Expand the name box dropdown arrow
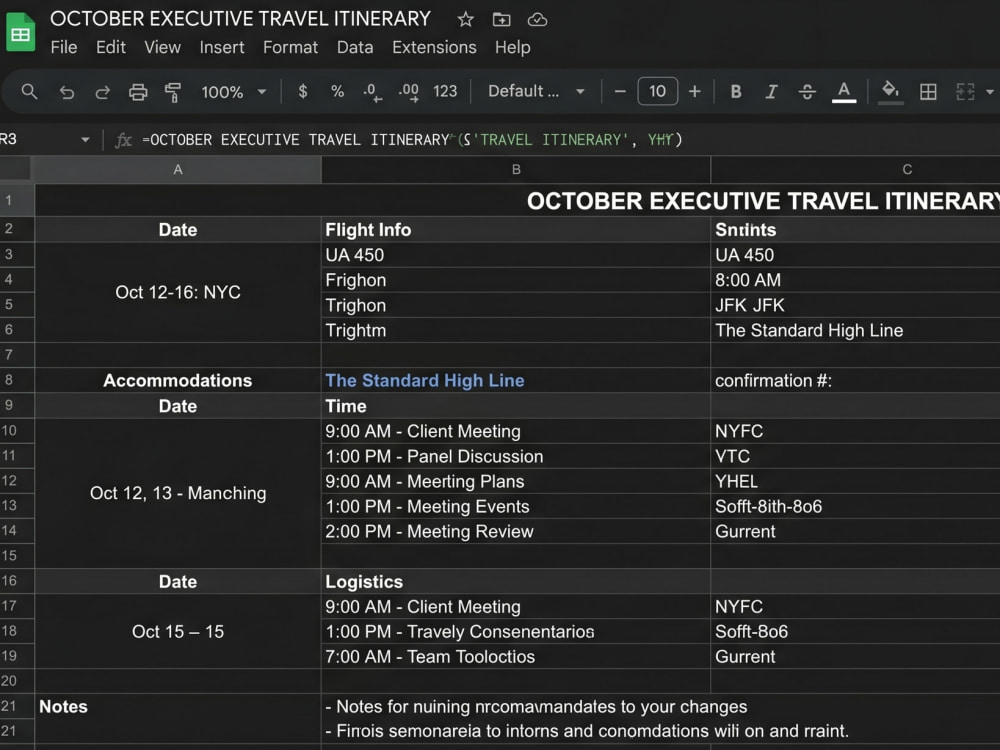Viewport: 1000px width, 750px height. click(x=85, y=140)
